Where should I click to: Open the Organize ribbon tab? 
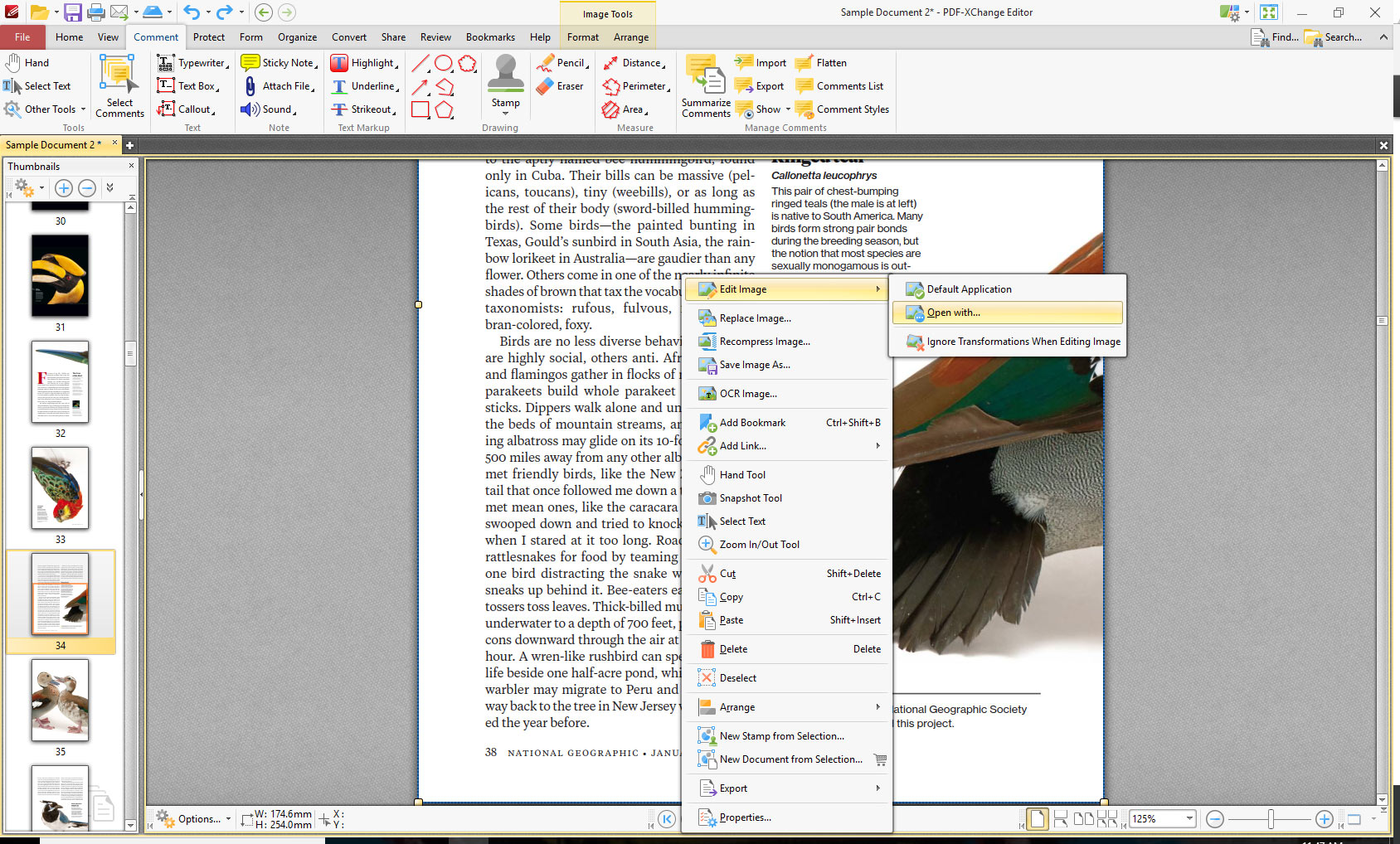(297, 37)
